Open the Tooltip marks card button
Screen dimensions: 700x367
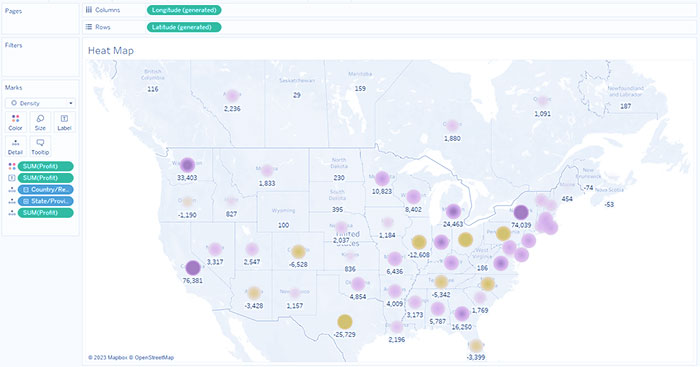40,146
